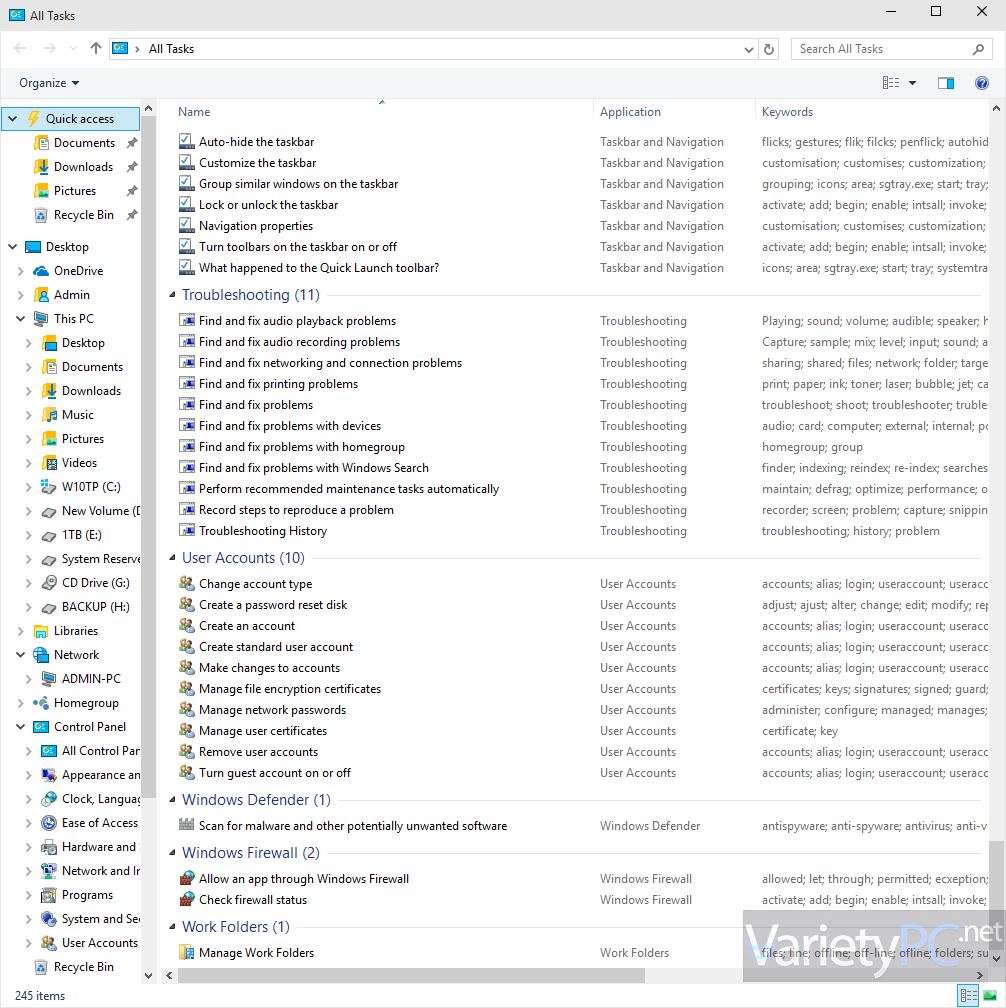
Task: Open the address bar history dropdown
Action: click(x=748, y=50)
